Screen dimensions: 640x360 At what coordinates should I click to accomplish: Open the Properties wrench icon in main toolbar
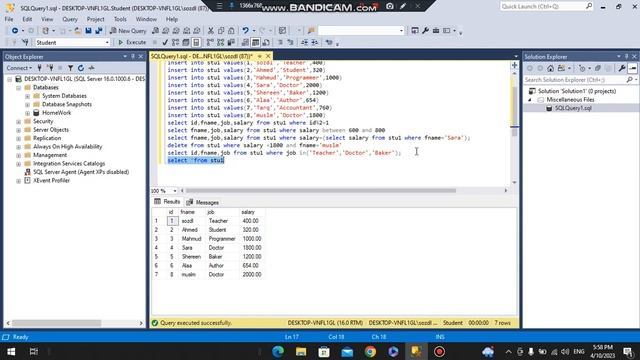pos(425,31)
